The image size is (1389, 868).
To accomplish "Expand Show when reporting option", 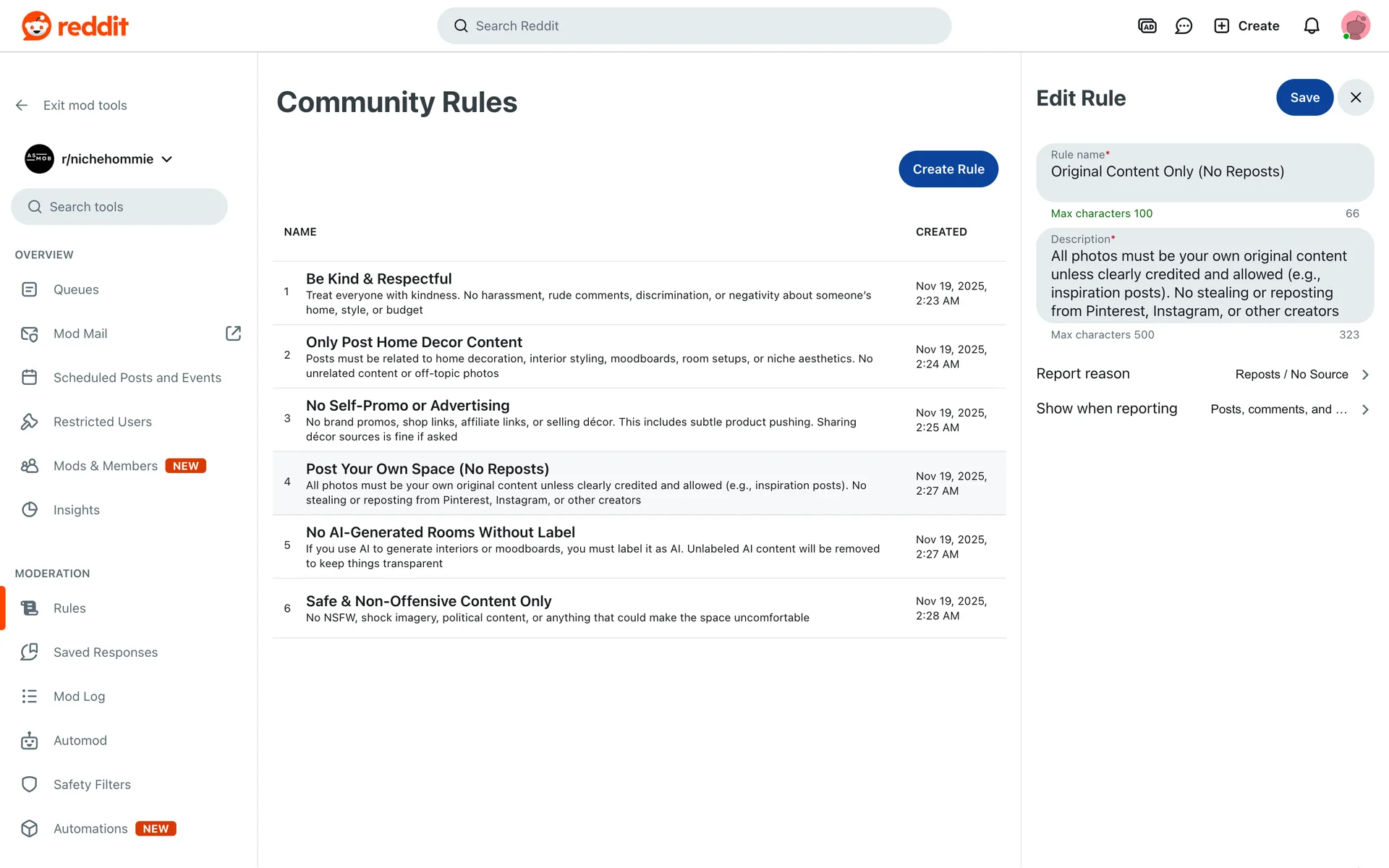I will [x=1204, y=409].
